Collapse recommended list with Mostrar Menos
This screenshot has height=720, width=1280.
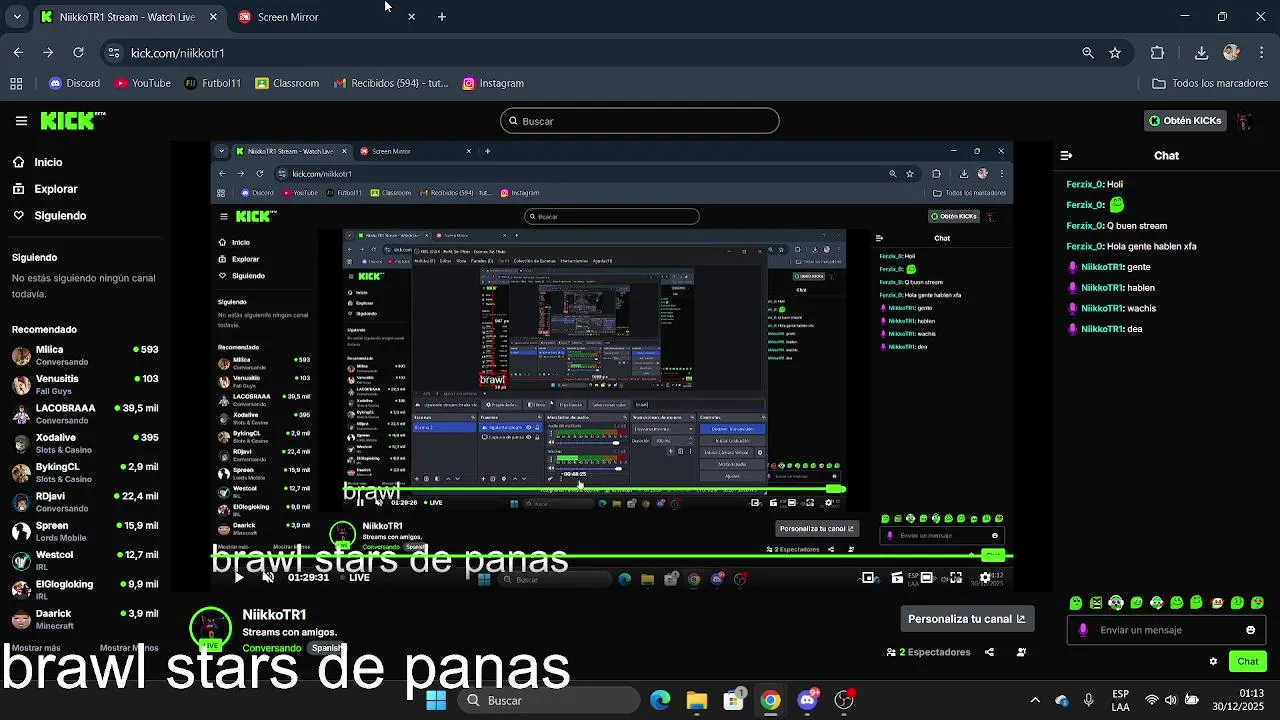(131, 648)
